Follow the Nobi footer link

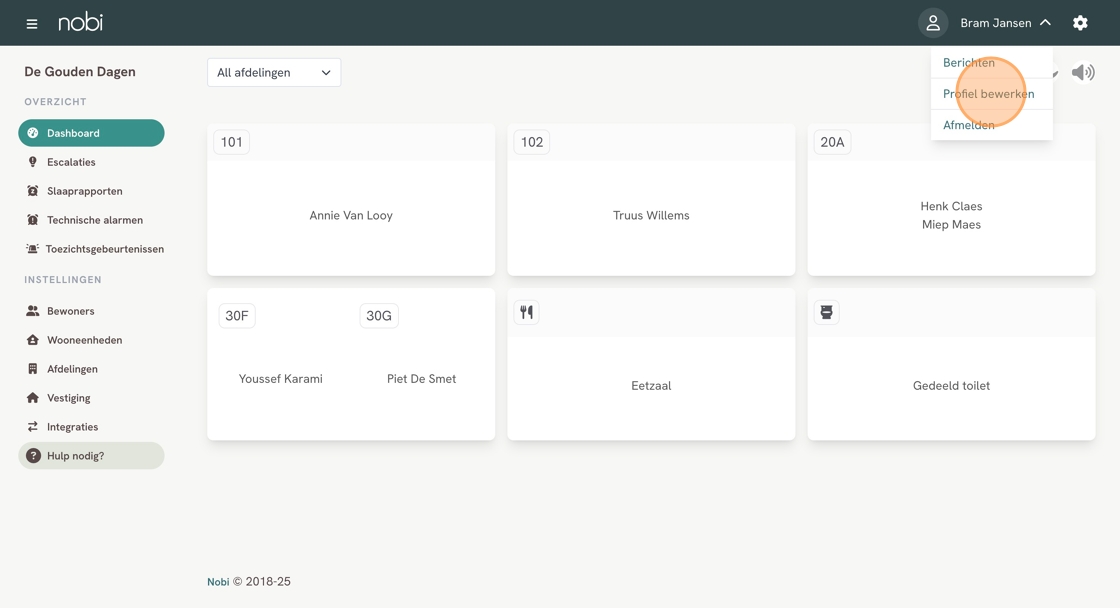(x=218, y=582)
